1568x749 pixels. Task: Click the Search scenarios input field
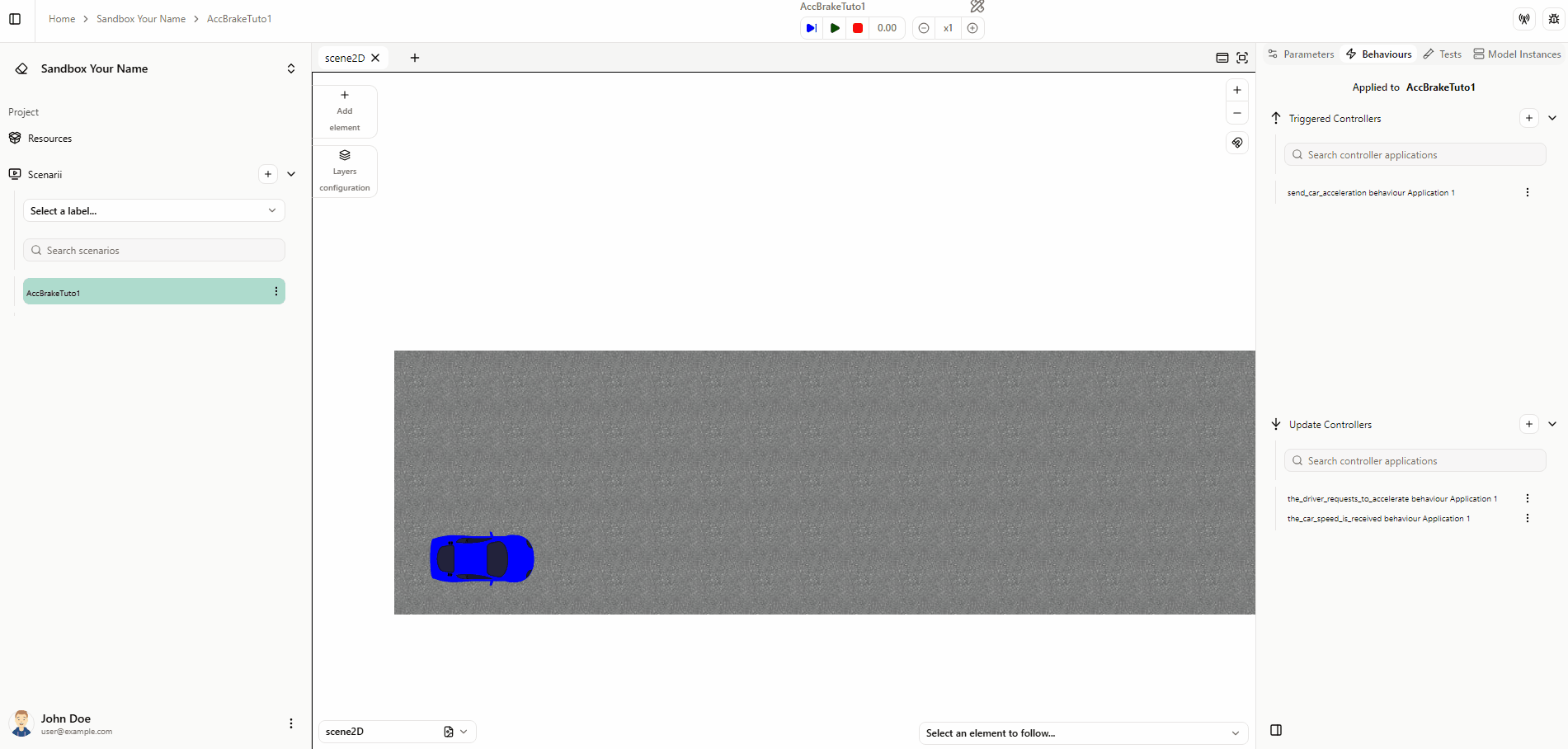[154, 251]
